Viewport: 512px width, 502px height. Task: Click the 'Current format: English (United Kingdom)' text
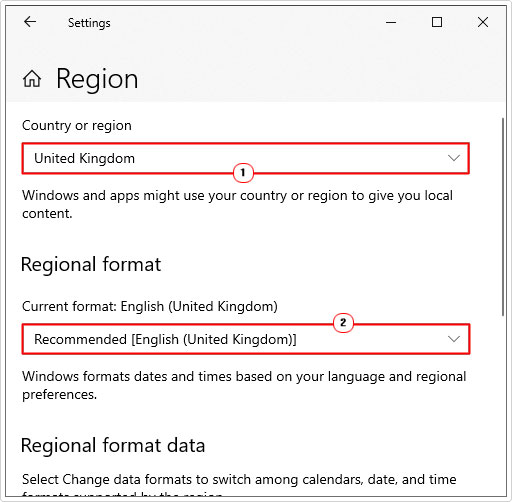pyautogui.click(x=150, y=306)
